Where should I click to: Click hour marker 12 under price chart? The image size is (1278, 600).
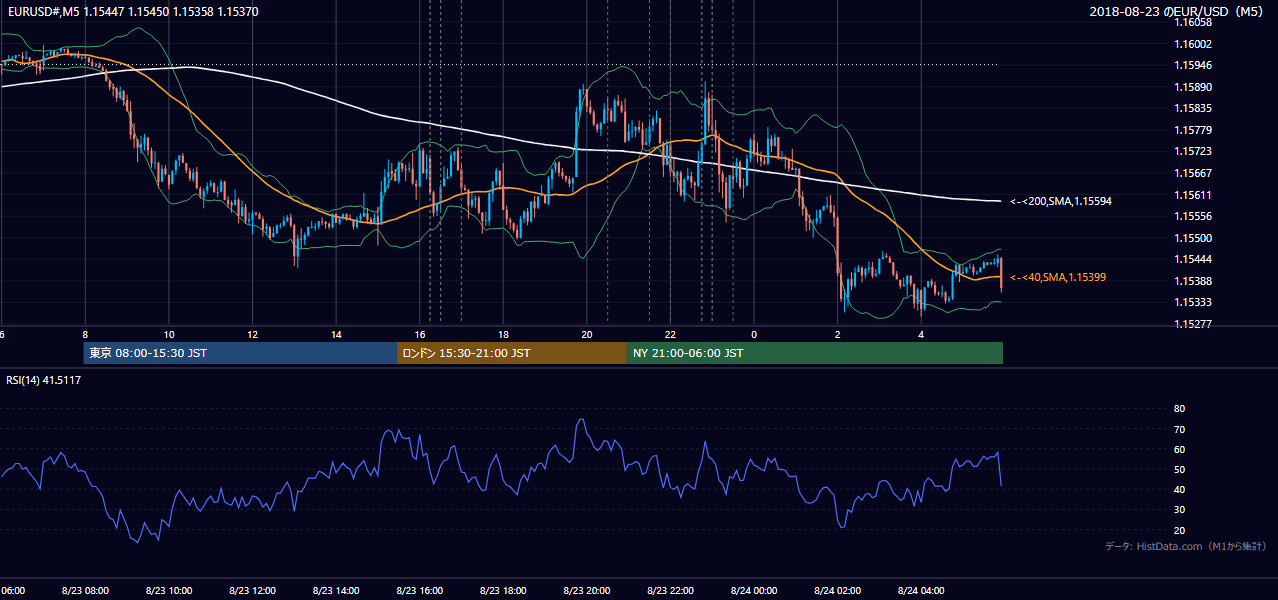pos(253,334)
